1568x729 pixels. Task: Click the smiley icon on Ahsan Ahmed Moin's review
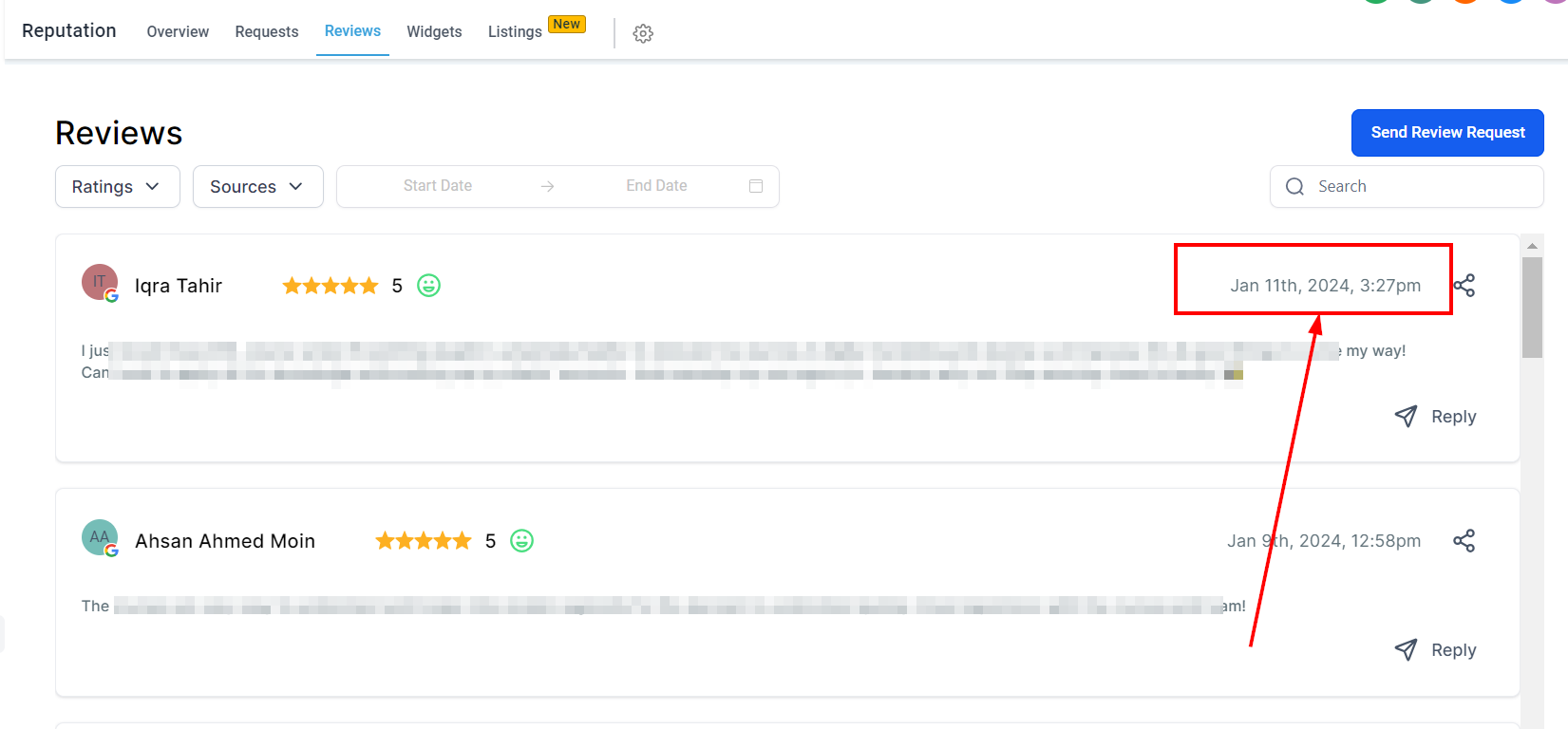pos(522,541)
